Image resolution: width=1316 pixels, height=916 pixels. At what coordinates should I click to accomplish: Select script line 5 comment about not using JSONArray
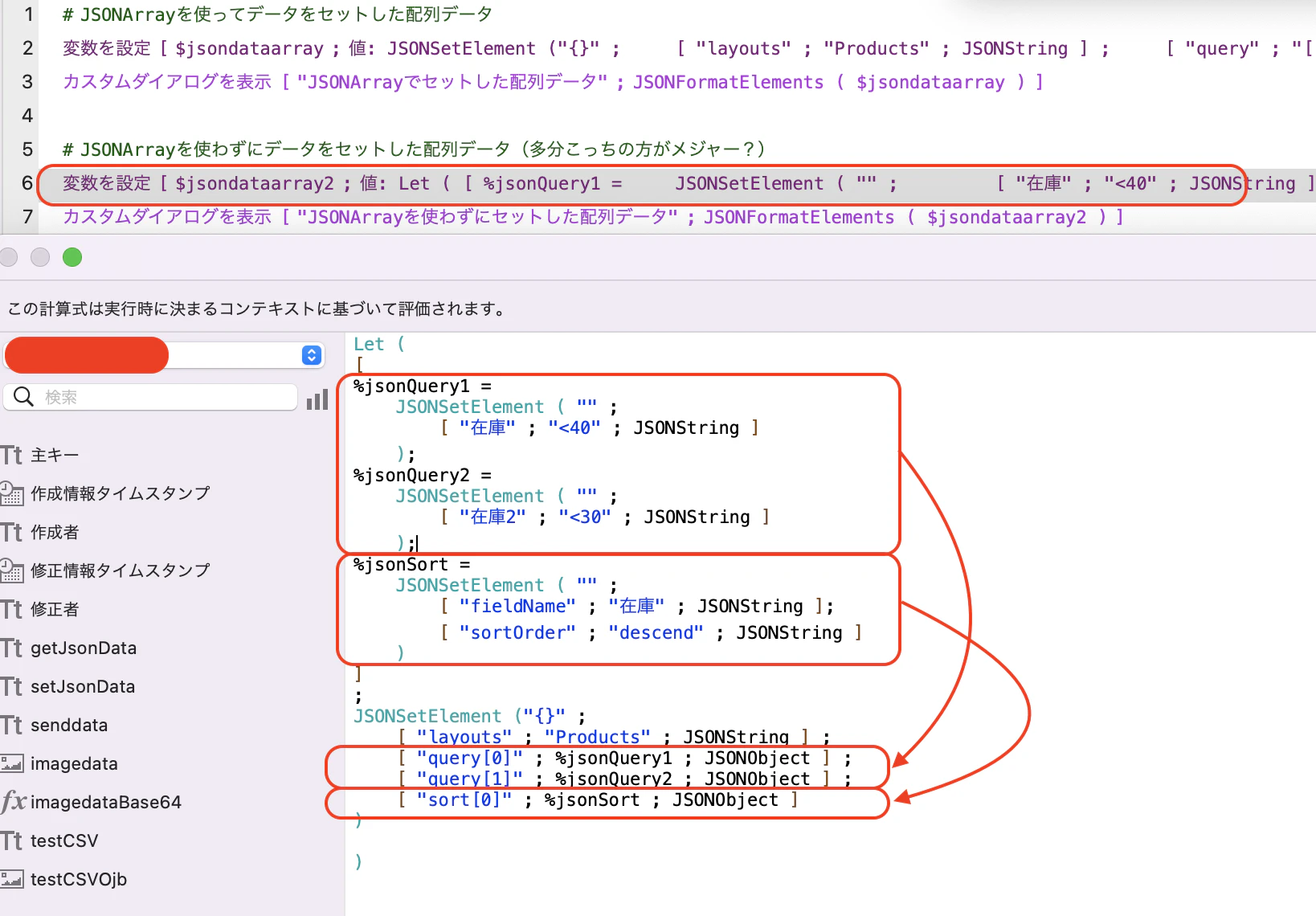coord(414,149)
